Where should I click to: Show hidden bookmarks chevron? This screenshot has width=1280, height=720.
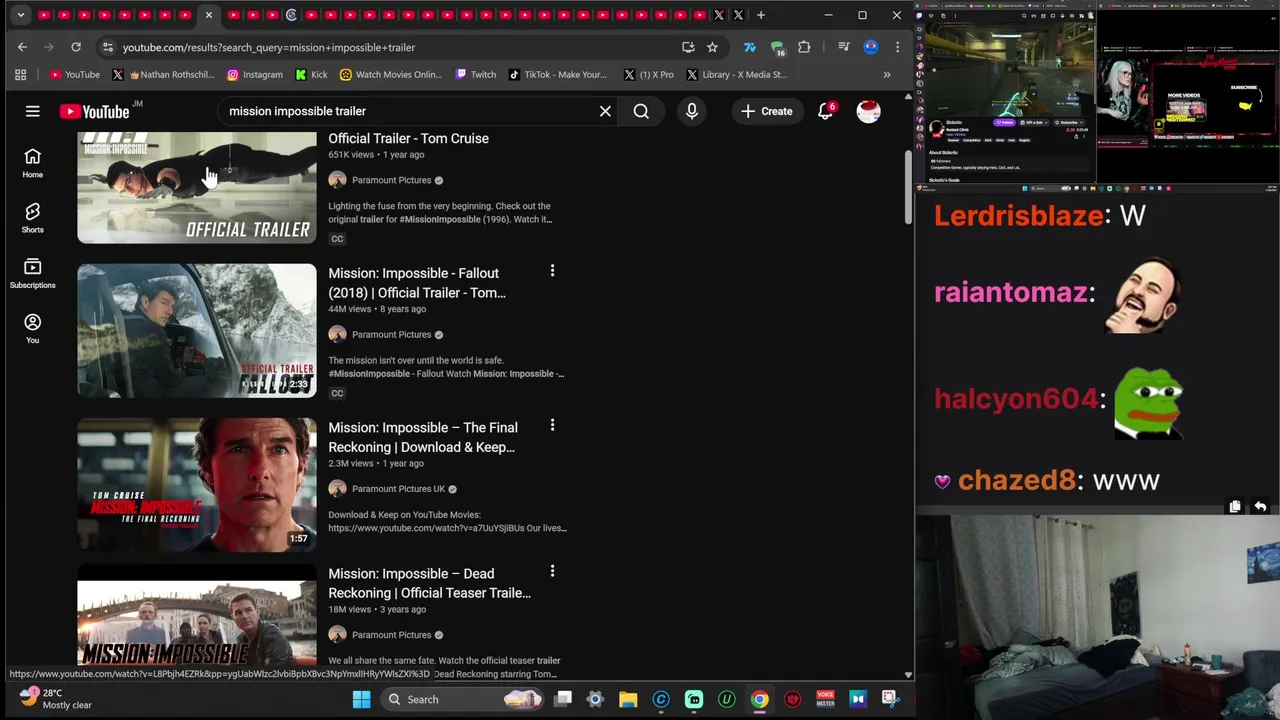click(x=886, y=74)
